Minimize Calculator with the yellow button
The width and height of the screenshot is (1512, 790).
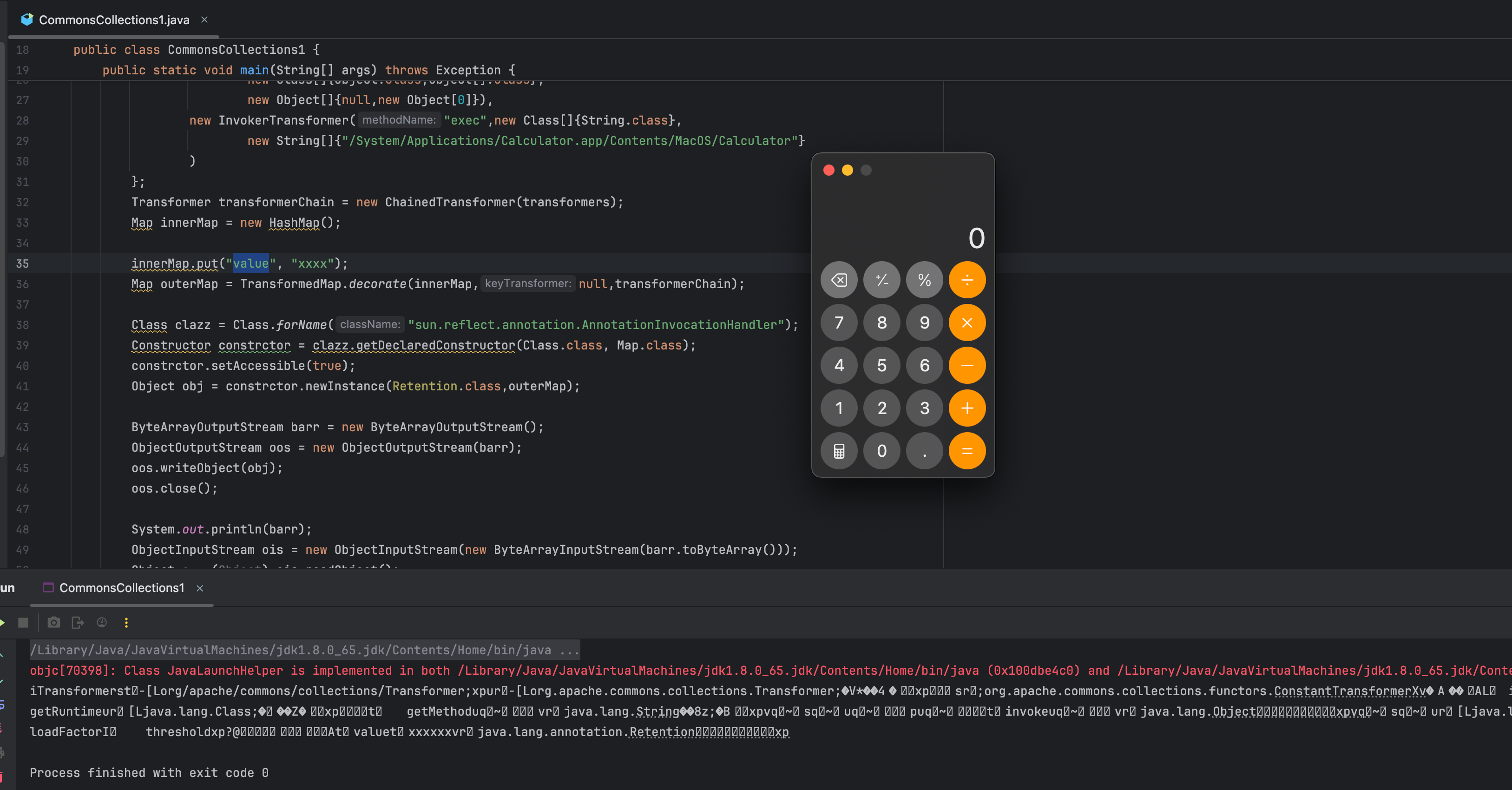coord(847,170)
